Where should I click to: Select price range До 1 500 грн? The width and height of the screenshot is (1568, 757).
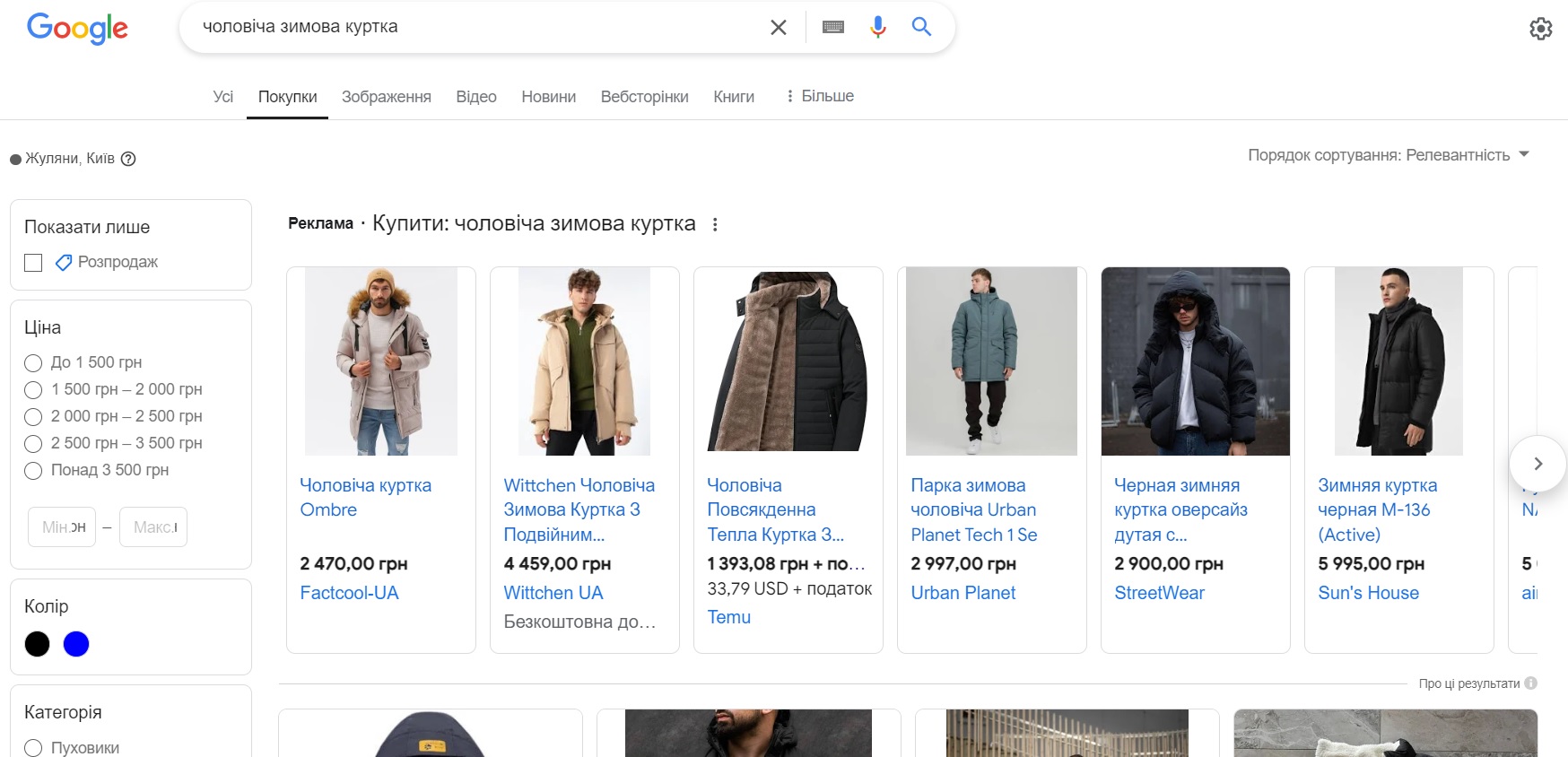click(33, 363)
